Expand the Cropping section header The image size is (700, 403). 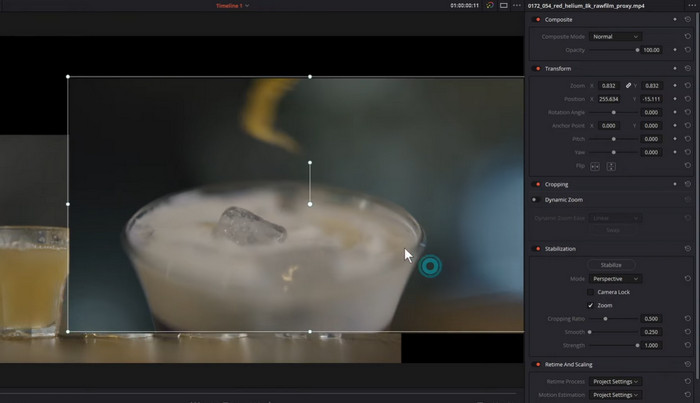pos(556,184)
